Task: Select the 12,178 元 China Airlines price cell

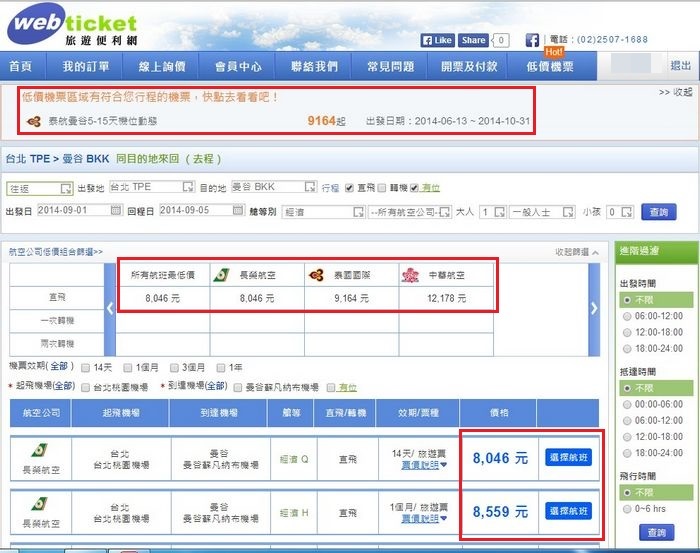Action: click(x=446, y=298)
